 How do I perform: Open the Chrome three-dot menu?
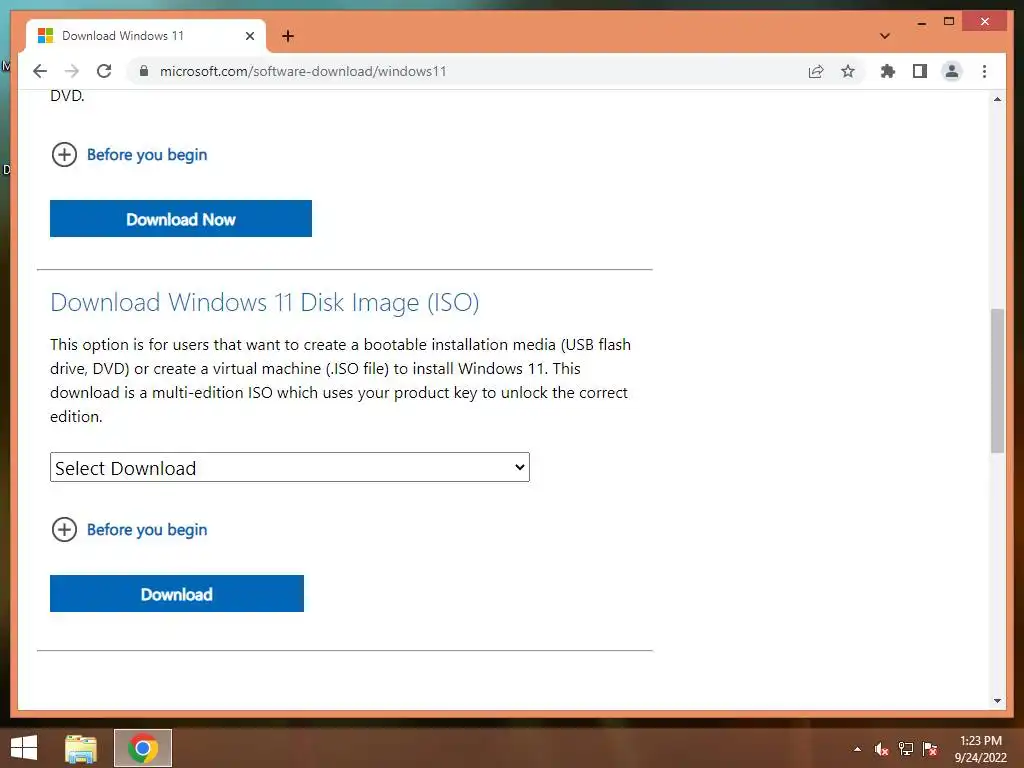pos(984,71)
